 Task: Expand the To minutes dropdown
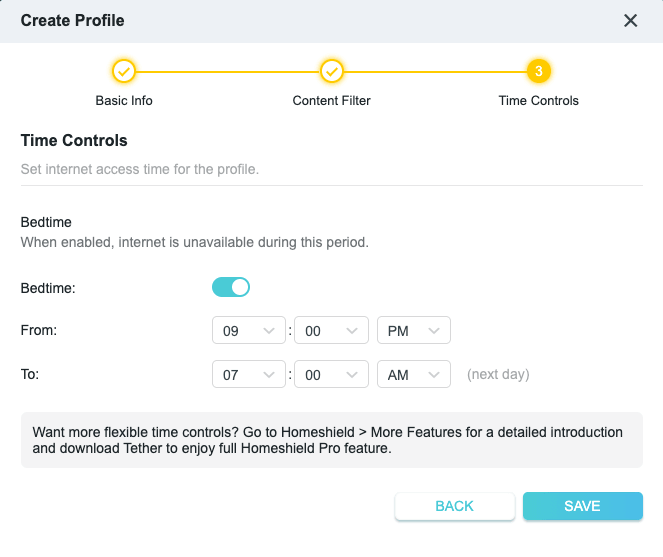pos(331,375)
